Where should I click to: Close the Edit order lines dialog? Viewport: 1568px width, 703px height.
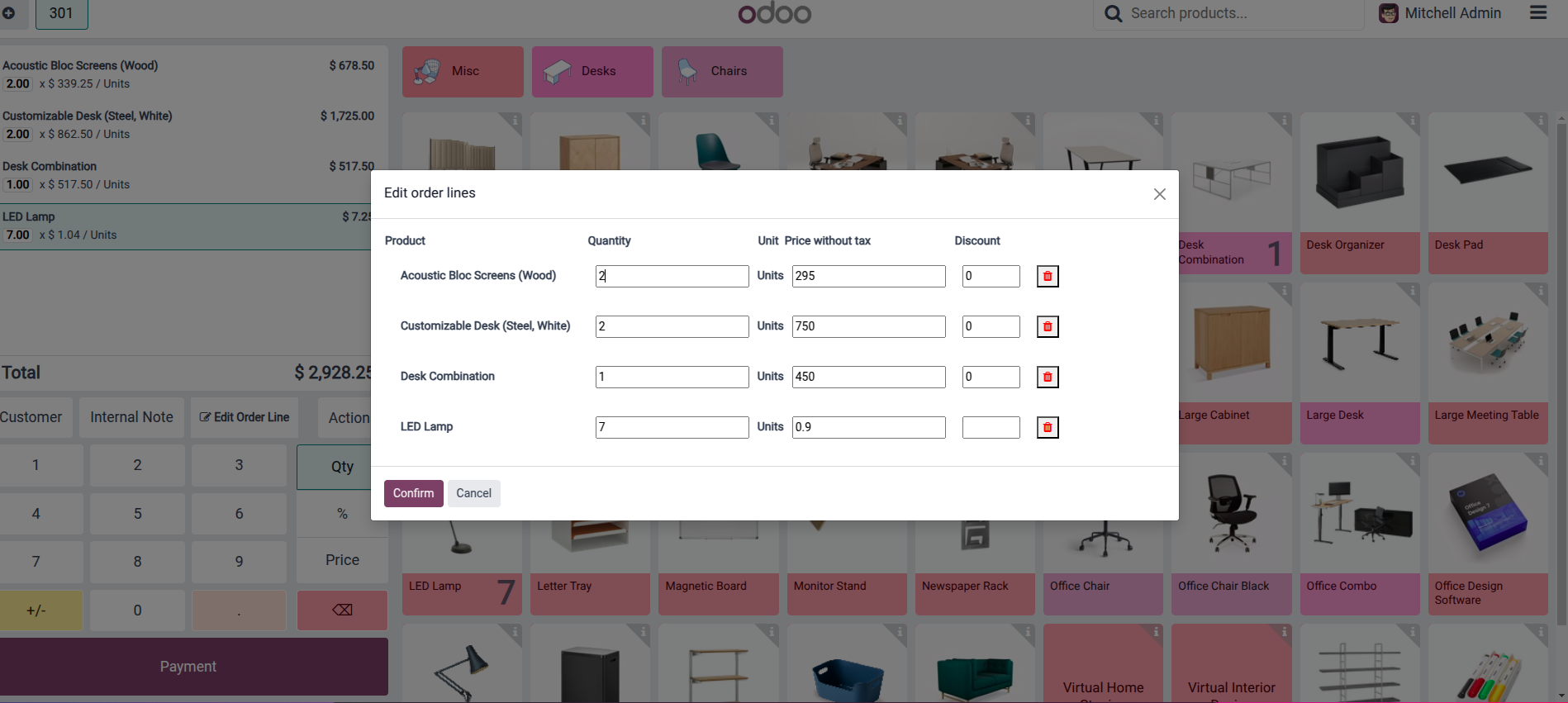[x=1160, y=194]
